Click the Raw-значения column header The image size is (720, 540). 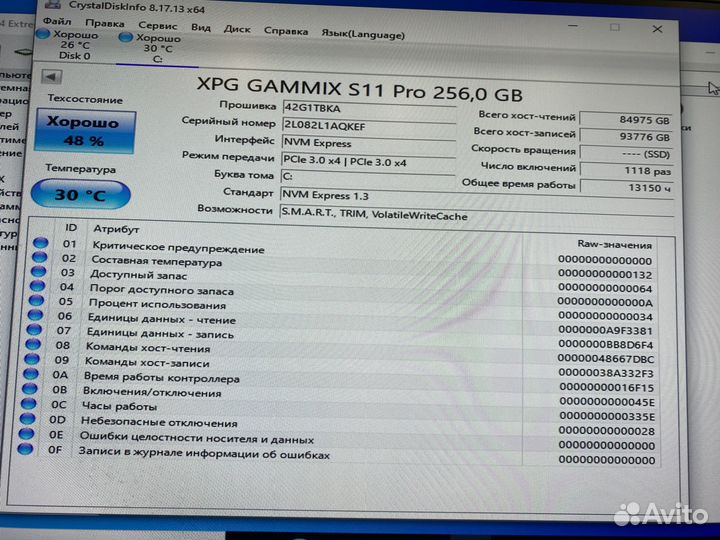point(615,245)
